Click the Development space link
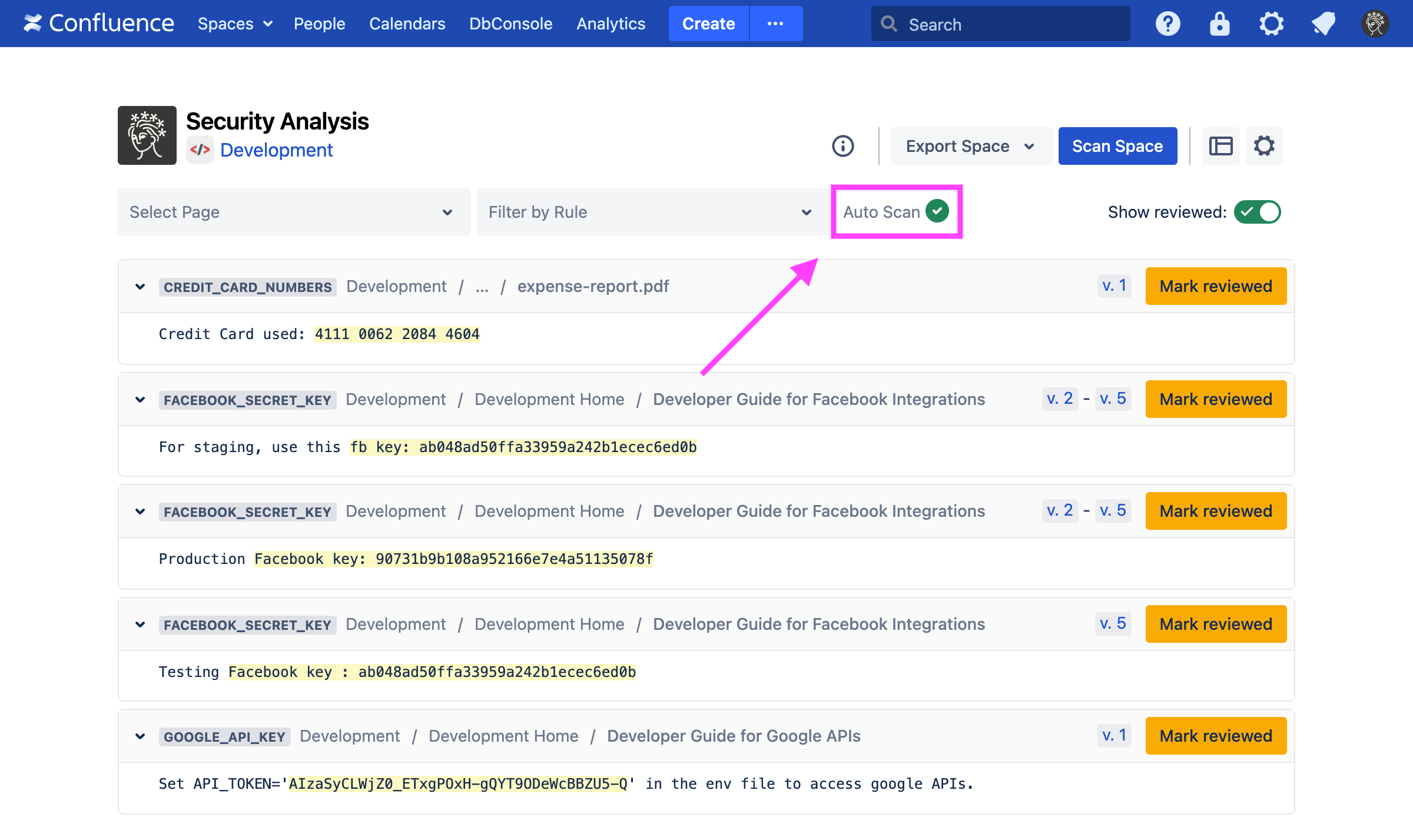1413x840 pixels. [x=276, y=150]
